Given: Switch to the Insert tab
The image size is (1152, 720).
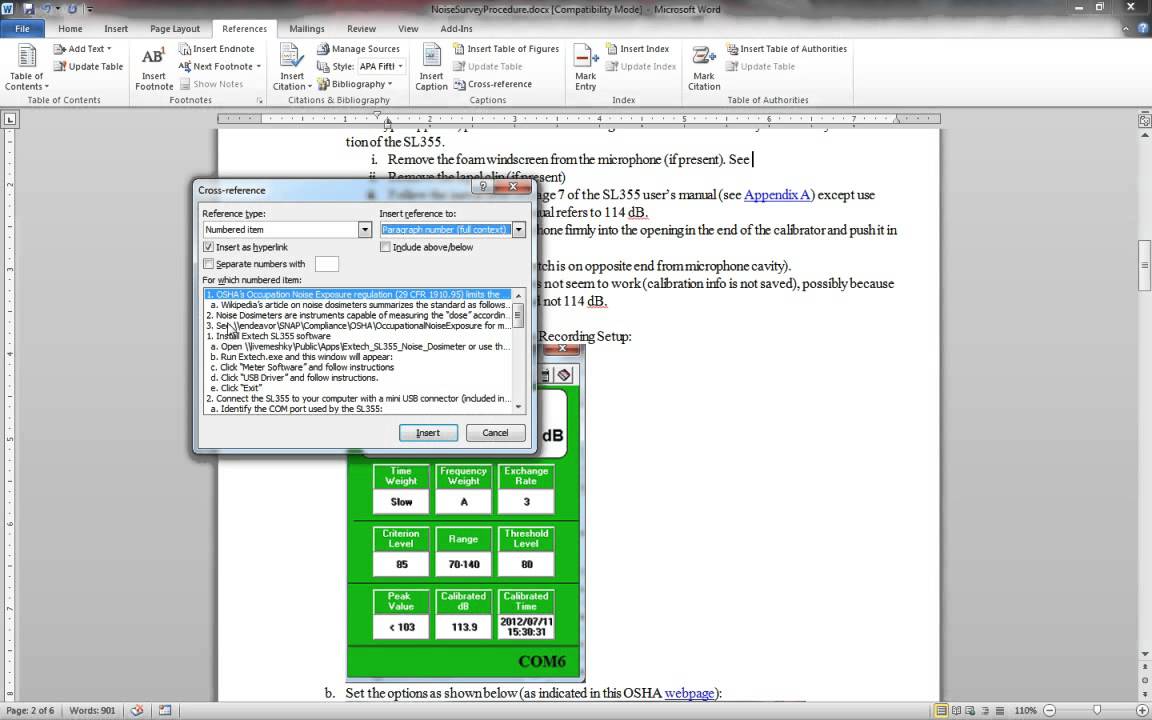Looking at the screenshot, I should (x=116, y=29).
